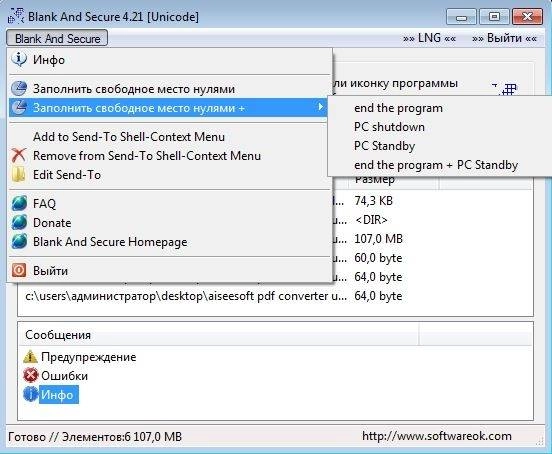Select Заполнить свободное место нулями entry without plus

(170, 89)
